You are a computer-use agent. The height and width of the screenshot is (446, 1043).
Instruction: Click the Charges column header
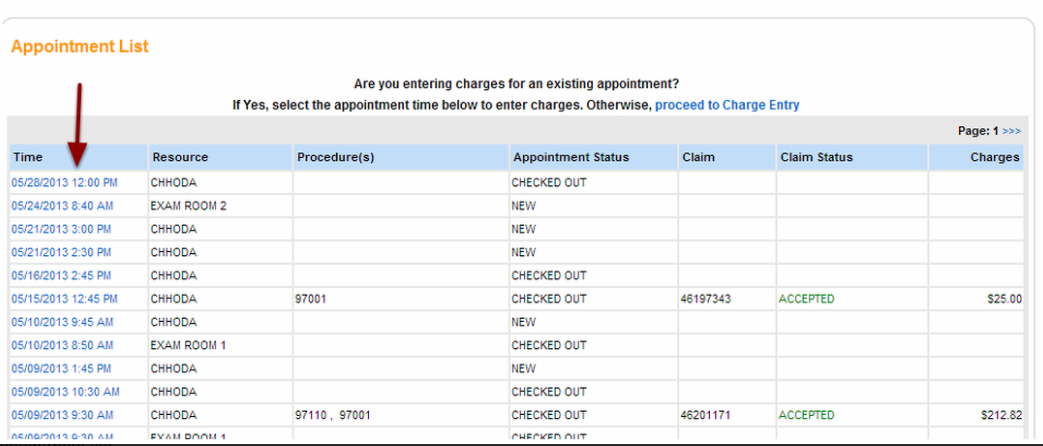click(994, 157)
